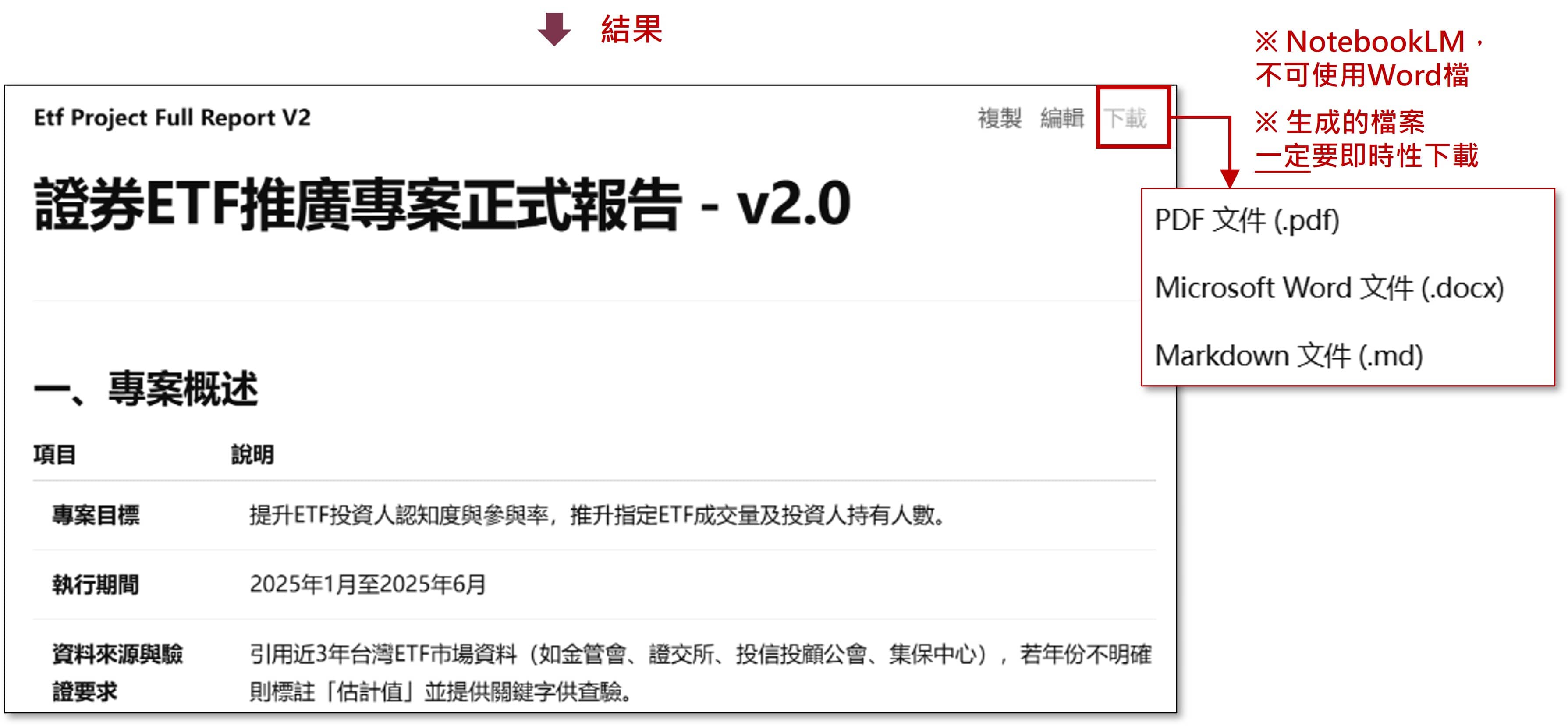Click the project goal description text
Image resolution: width=1568 pixels, height=726 pixels.
coord(597,515)
